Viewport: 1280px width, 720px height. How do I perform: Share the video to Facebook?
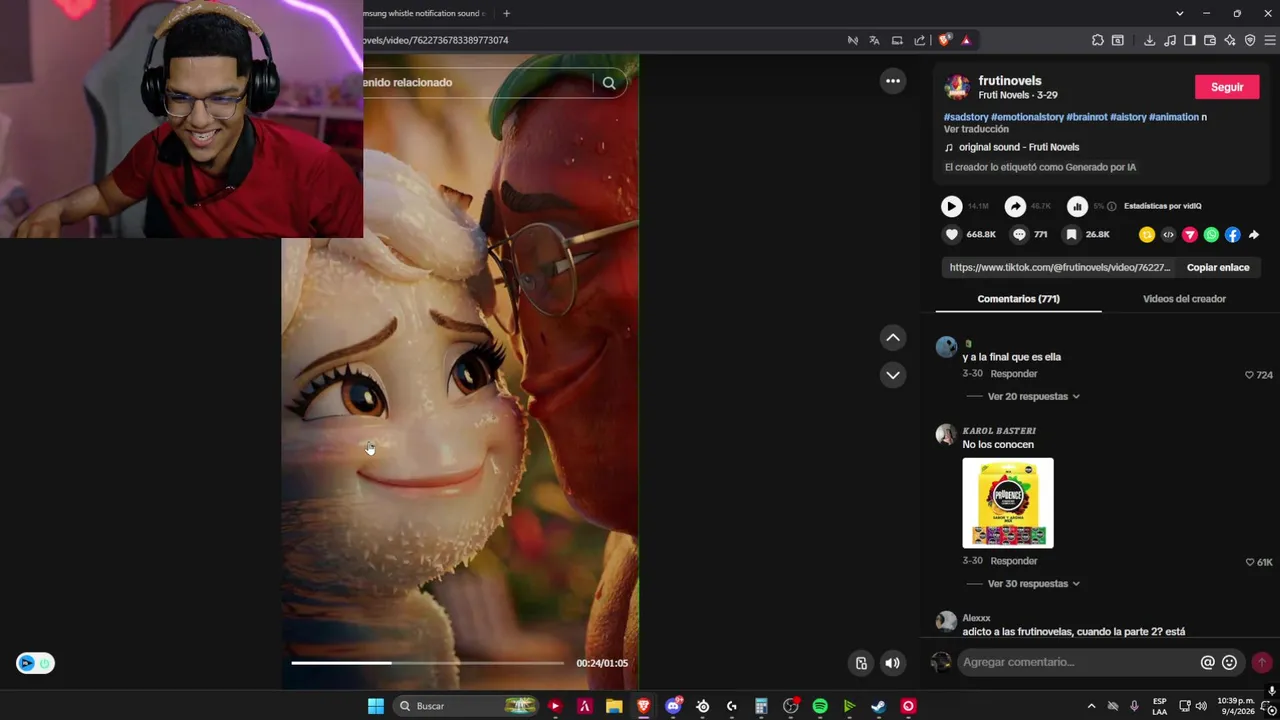1232,235
